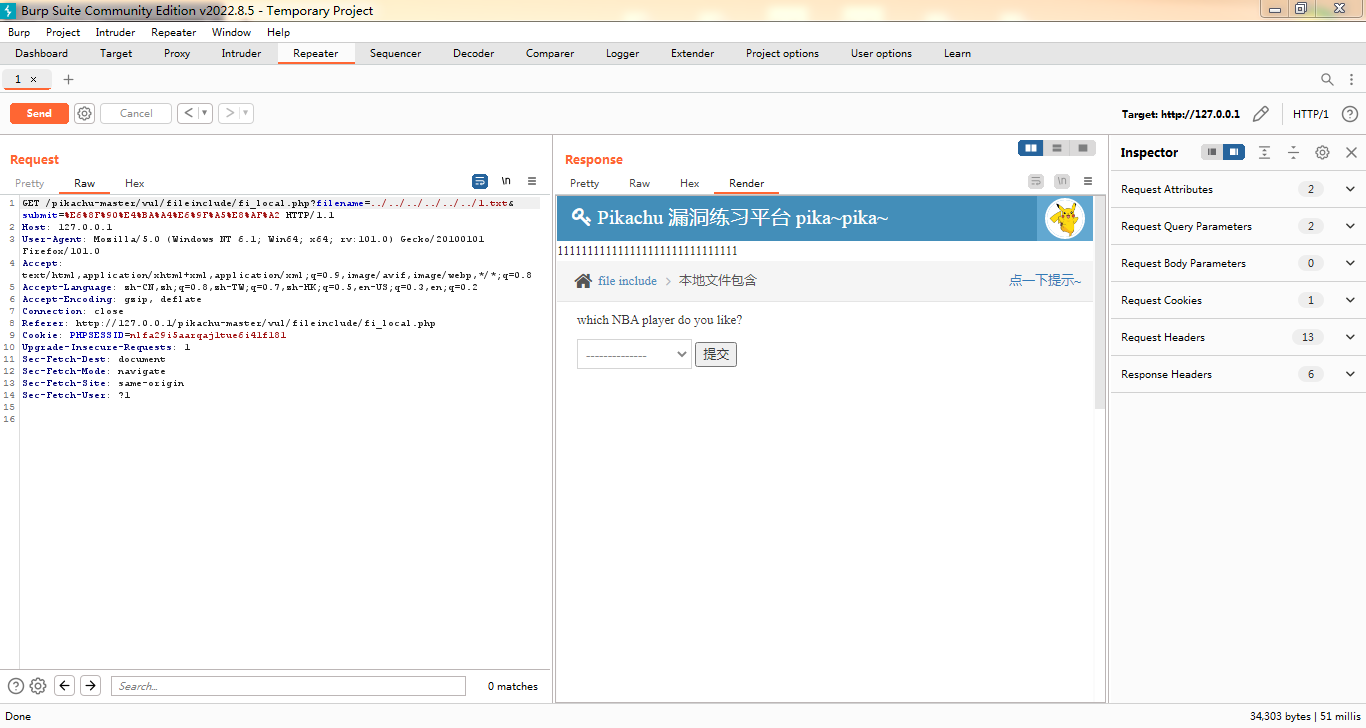Viewport: 1366px width, 728px height.
Task: Toggle soft word wrap in the Request editor
Action: coord(480,181)
